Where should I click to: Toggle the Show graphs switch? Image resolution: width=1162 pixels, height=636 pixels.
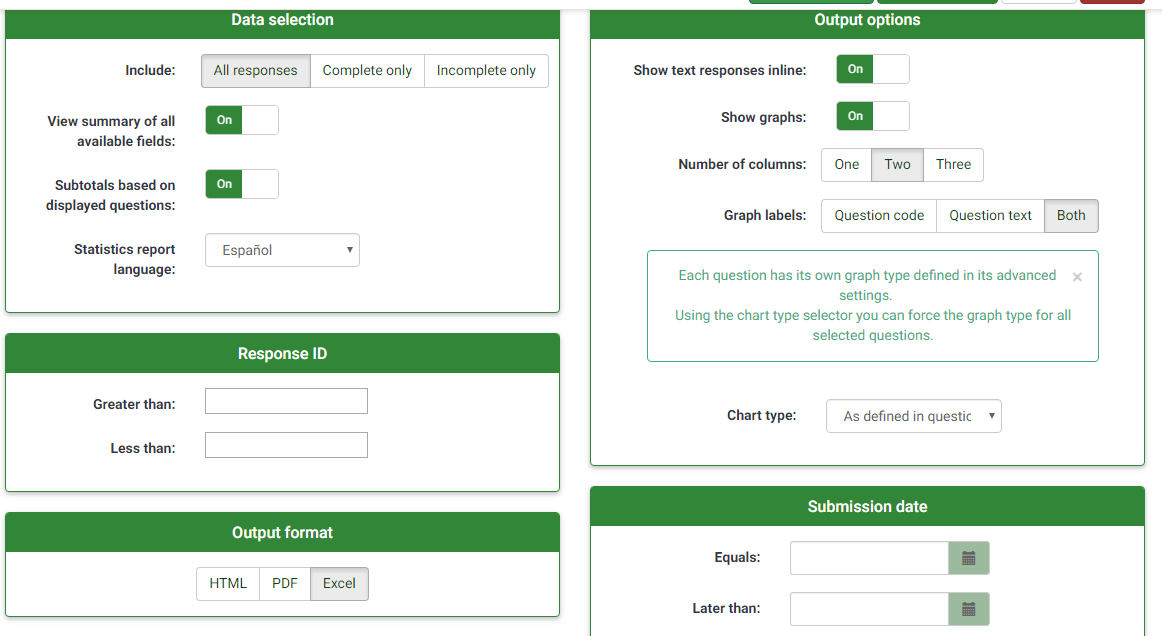(872, 116)
